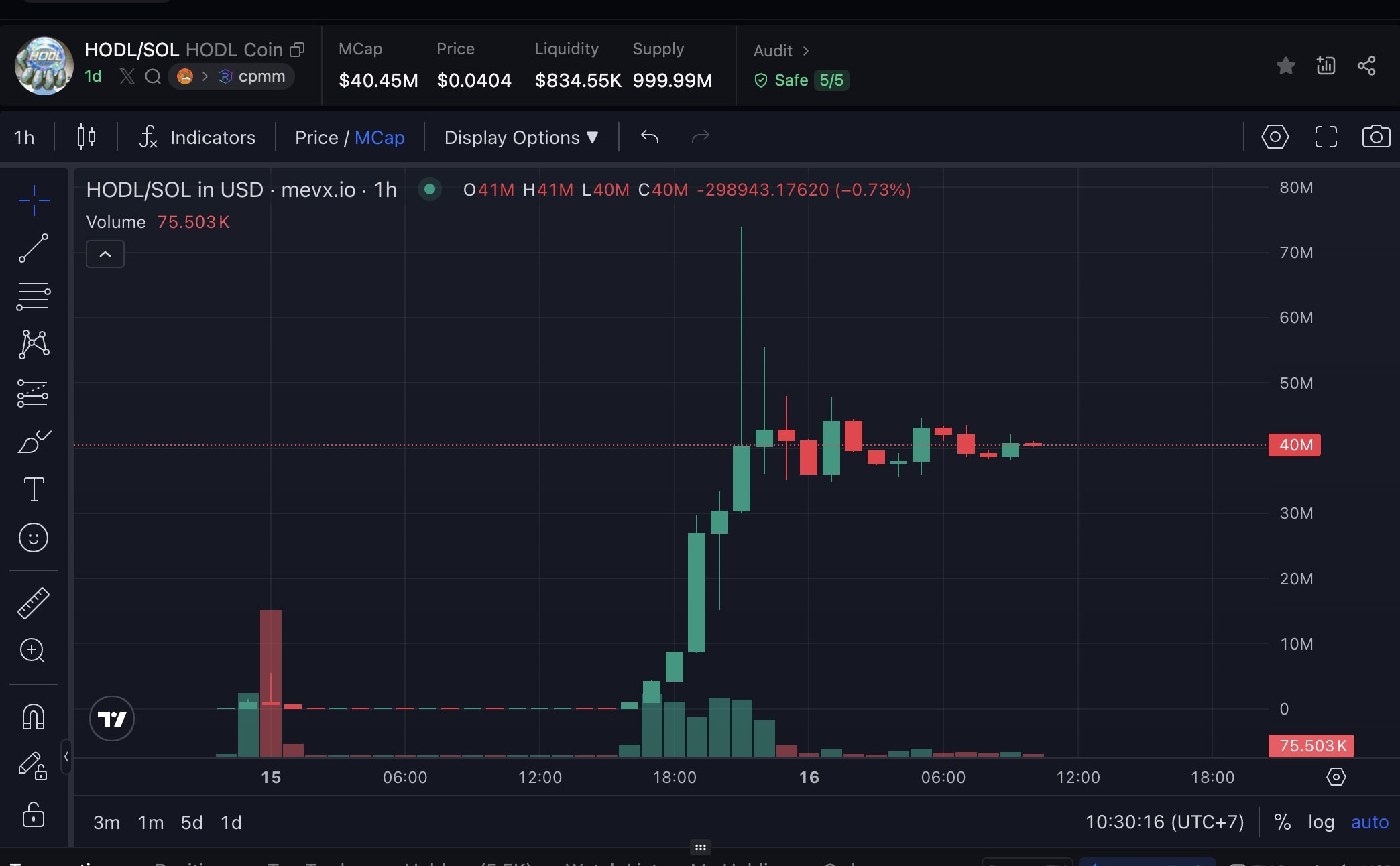Grab the panel resize handle below chart
Screen dimensions: 1400x866
pyautogui.click(x=700, y=847)
